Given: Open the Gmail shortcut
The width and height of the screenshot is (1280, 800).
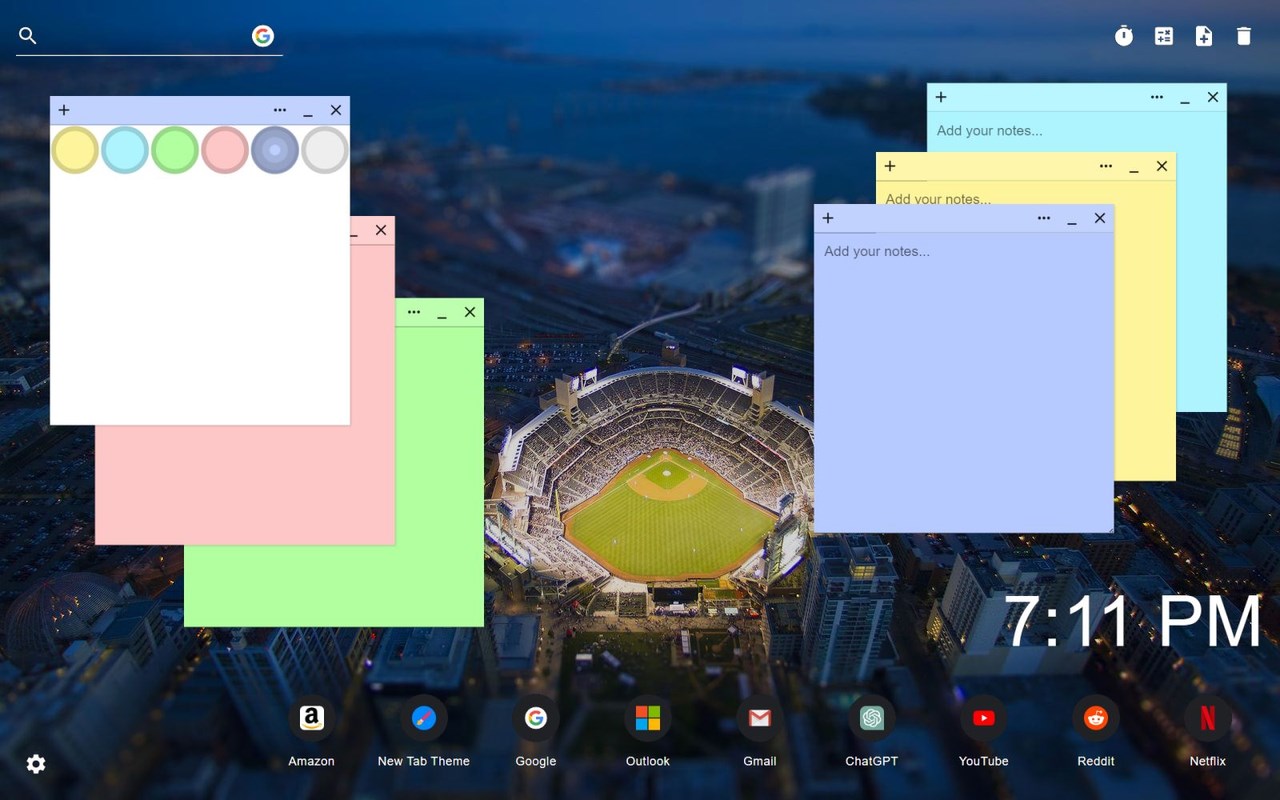Looking at the screenshot, I should pyautogui.click(x=760, y=718).
